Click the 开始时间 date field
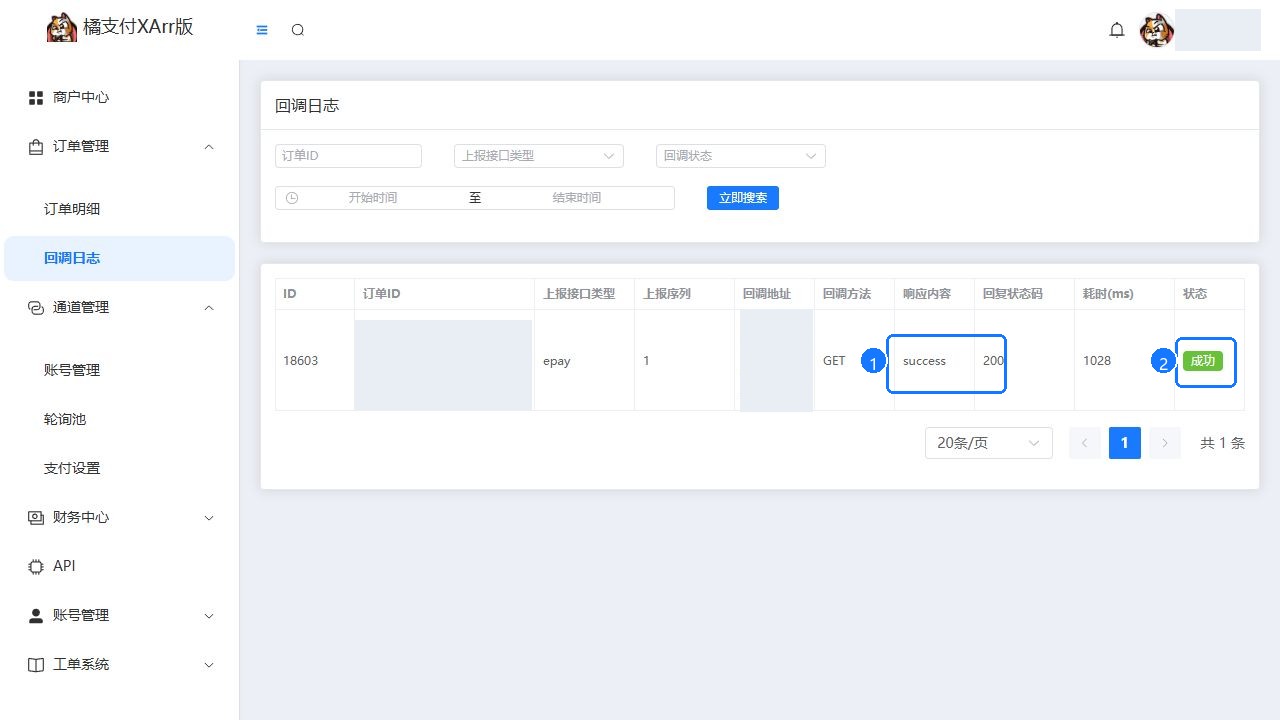The image size is (1280, 720). [372, 198]
